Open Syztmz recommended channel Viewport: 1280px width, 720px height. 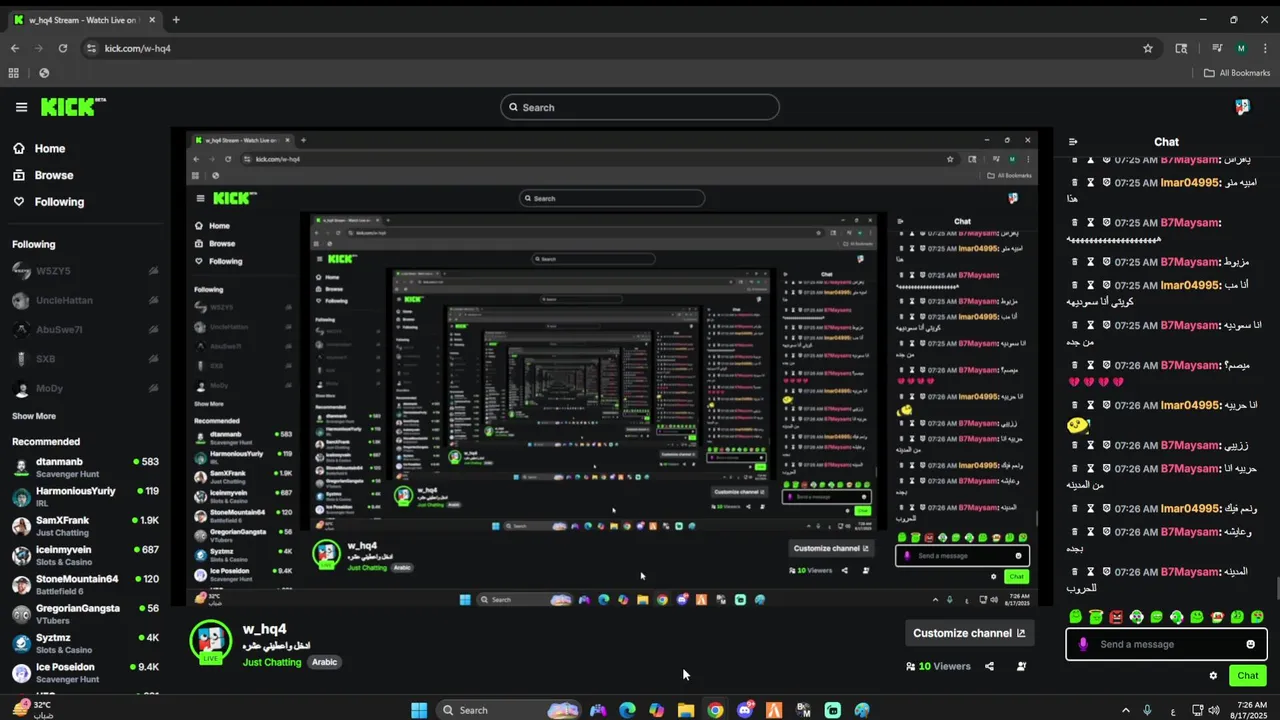click(85, 643)
